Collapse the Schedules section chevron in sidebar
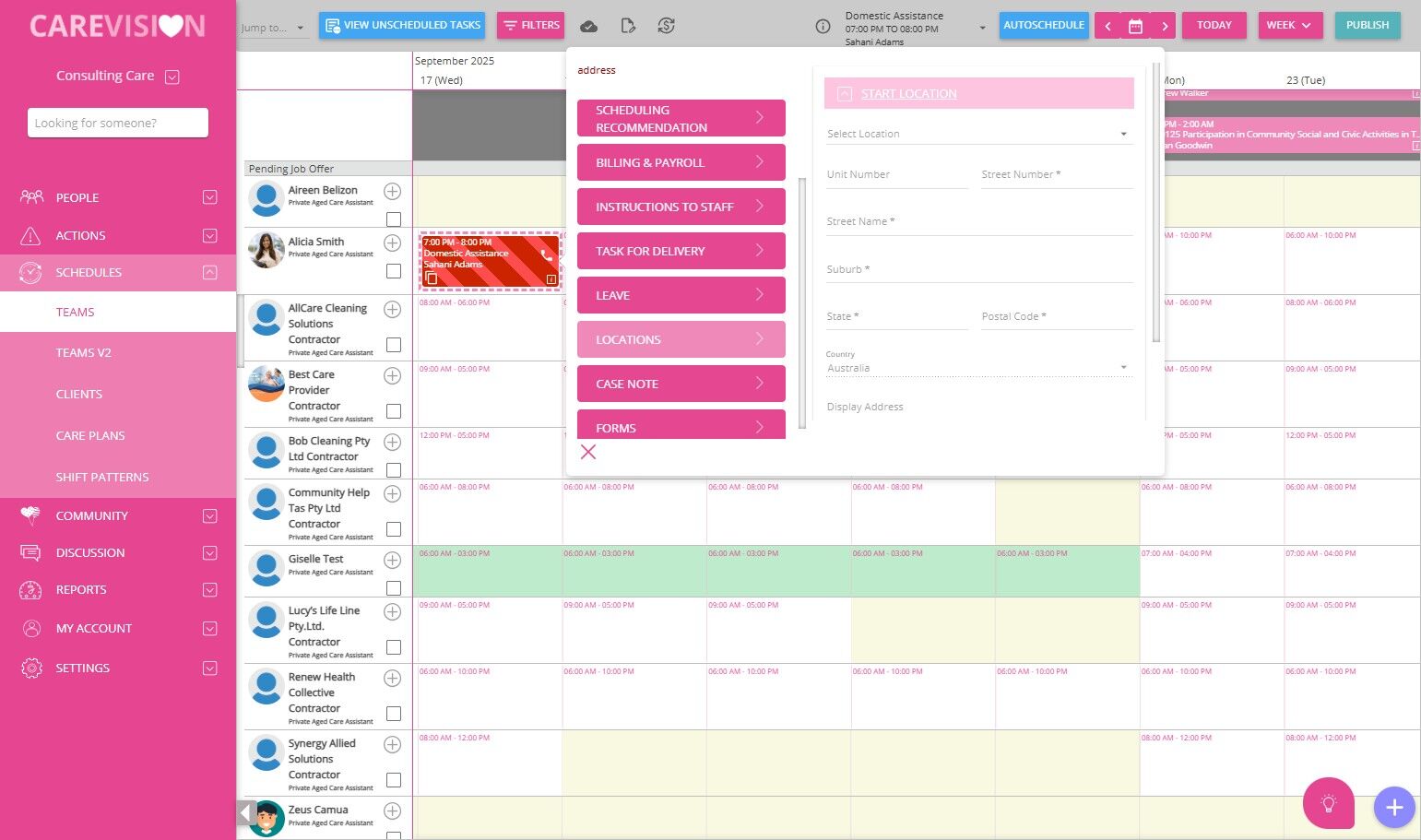The width and height of the screenshot is (1421, 840). [210, 273]
